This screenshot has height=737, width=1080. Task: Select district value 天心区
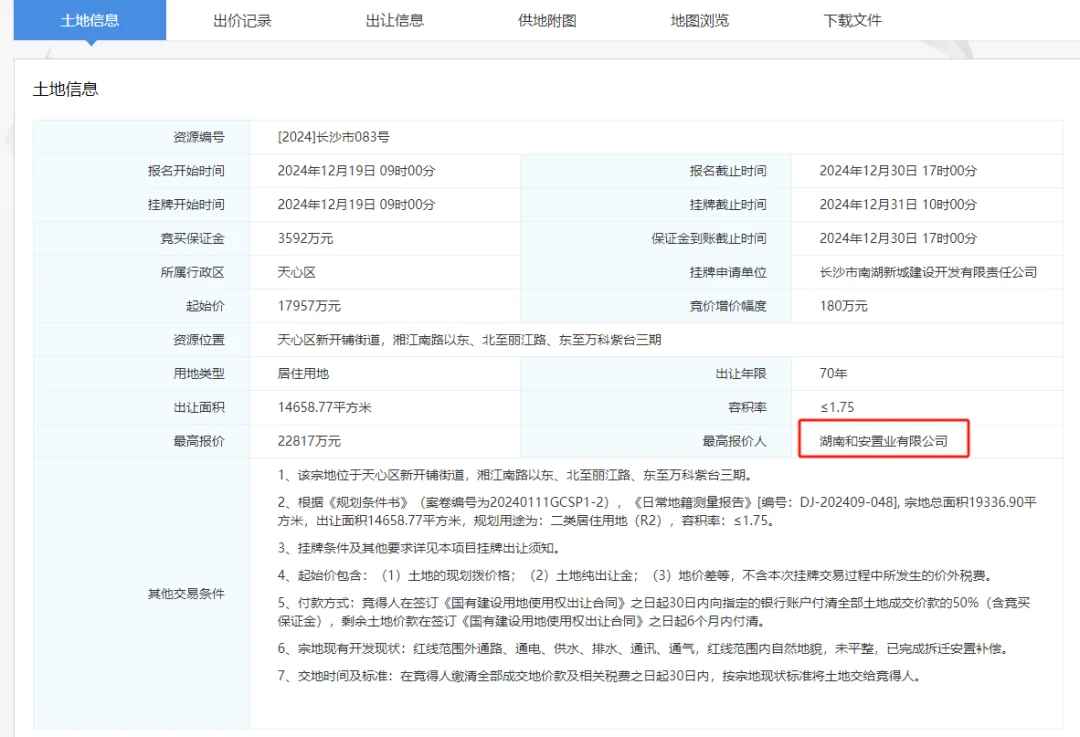(297, 272)
